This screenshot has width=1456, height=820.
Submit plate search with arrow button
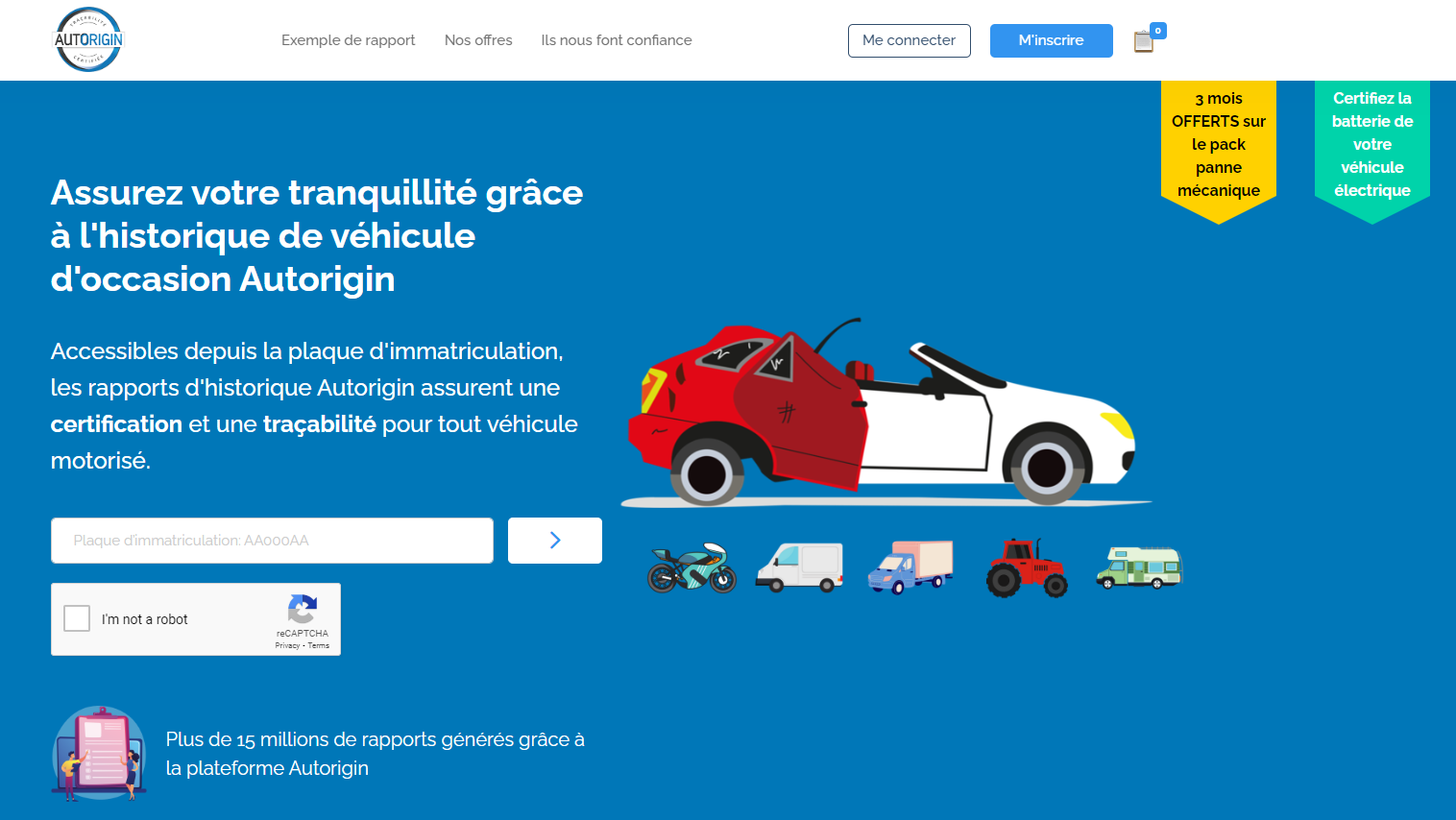click(x=555, y=541)
